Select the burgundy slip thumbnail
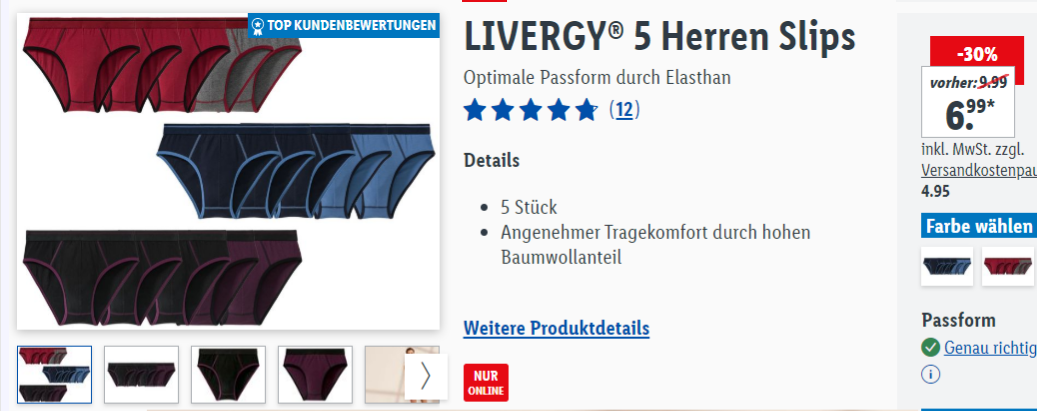This screenshot has height=411, width=1037. [315, 375]
